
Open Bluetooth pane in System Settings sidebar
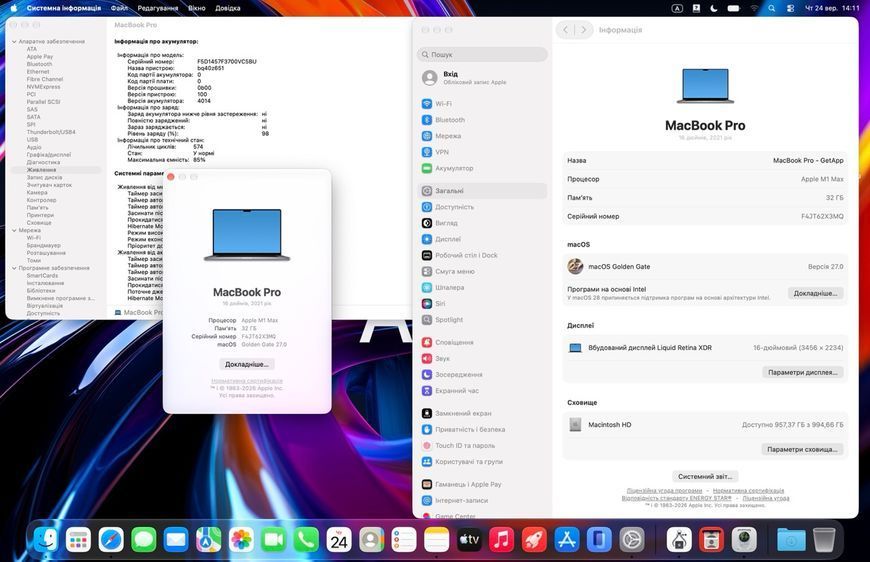(482, 120)
